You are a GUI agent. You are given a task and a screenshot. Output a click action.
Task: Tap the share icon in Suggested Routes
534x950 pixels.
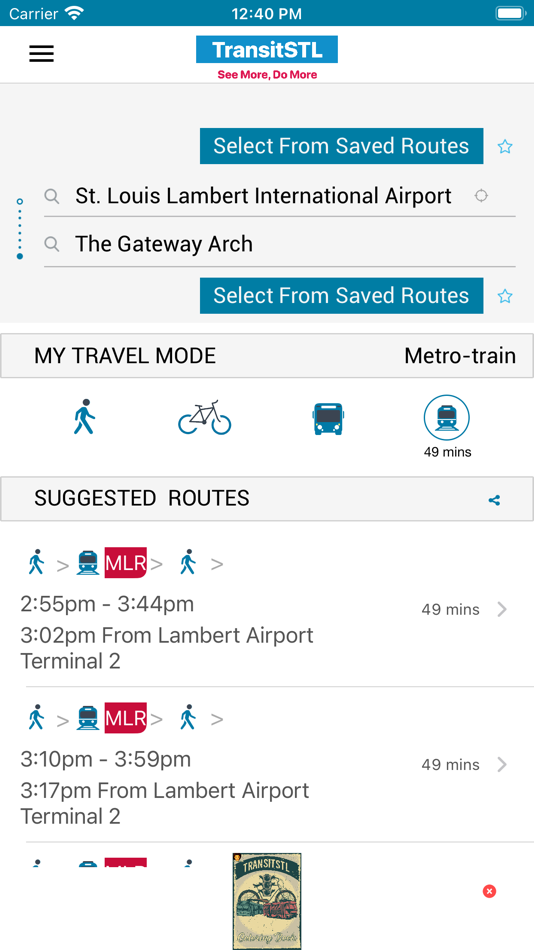click(x=495, y=500)
